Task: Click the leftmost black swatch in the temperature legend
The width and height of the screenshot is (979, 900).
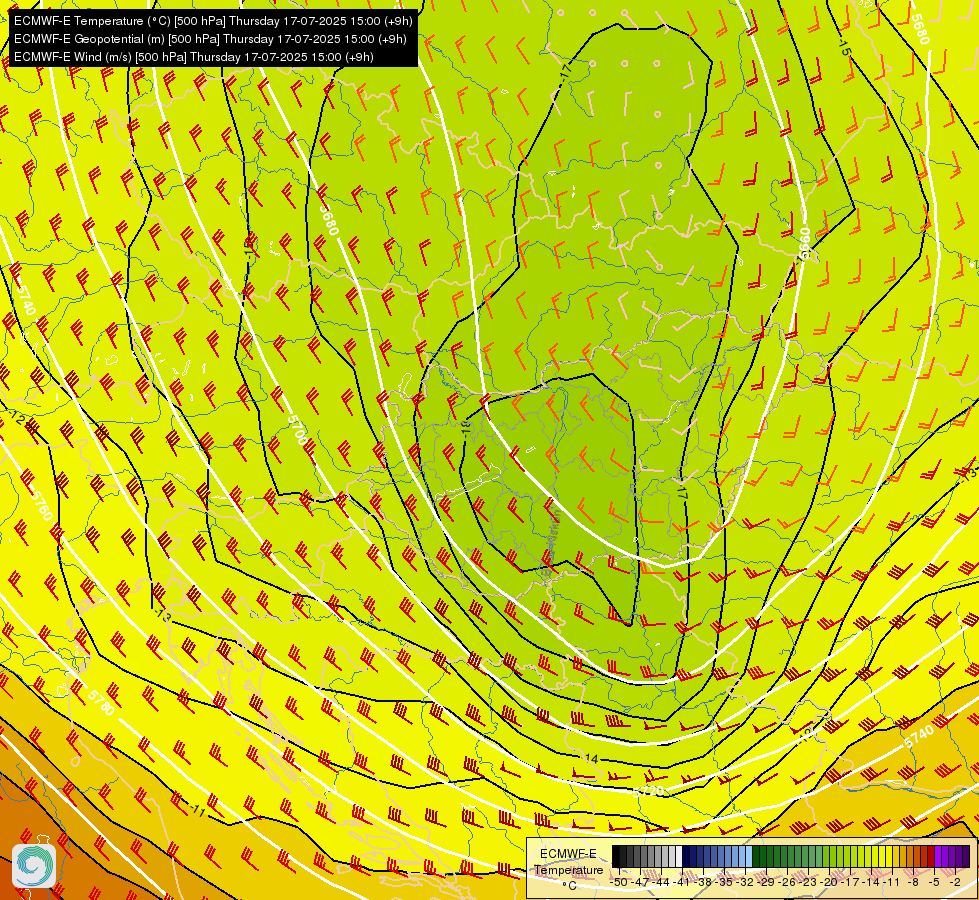Action: tap(616, 856)
